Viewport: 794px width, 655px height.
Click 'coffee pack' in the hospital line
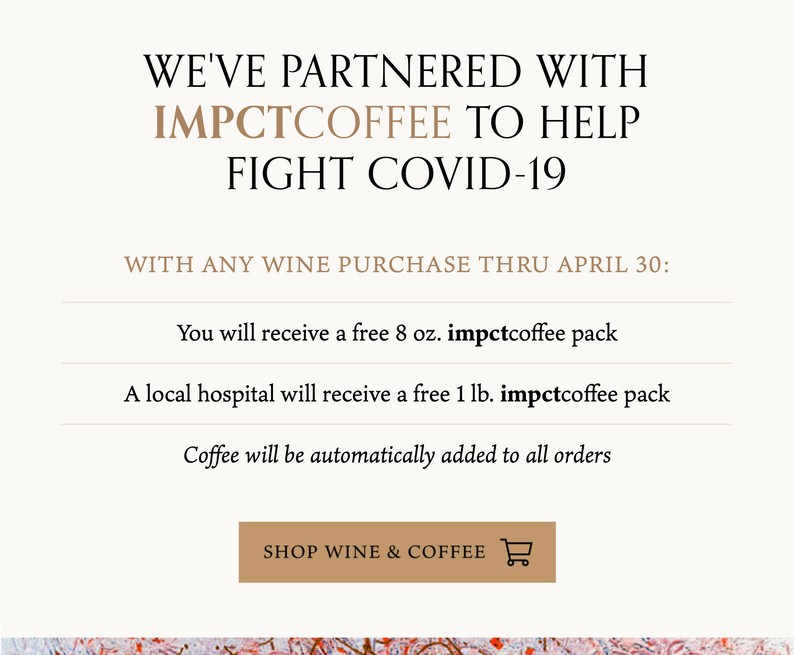pos(615,395)
